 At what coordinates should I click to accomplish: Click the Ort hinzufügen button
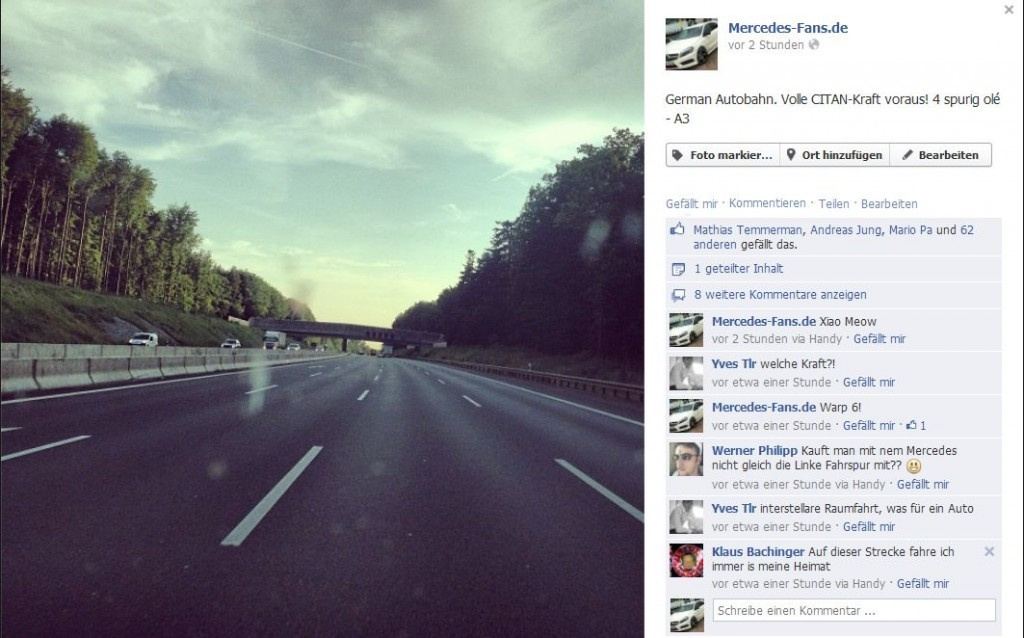coord(835,155)
